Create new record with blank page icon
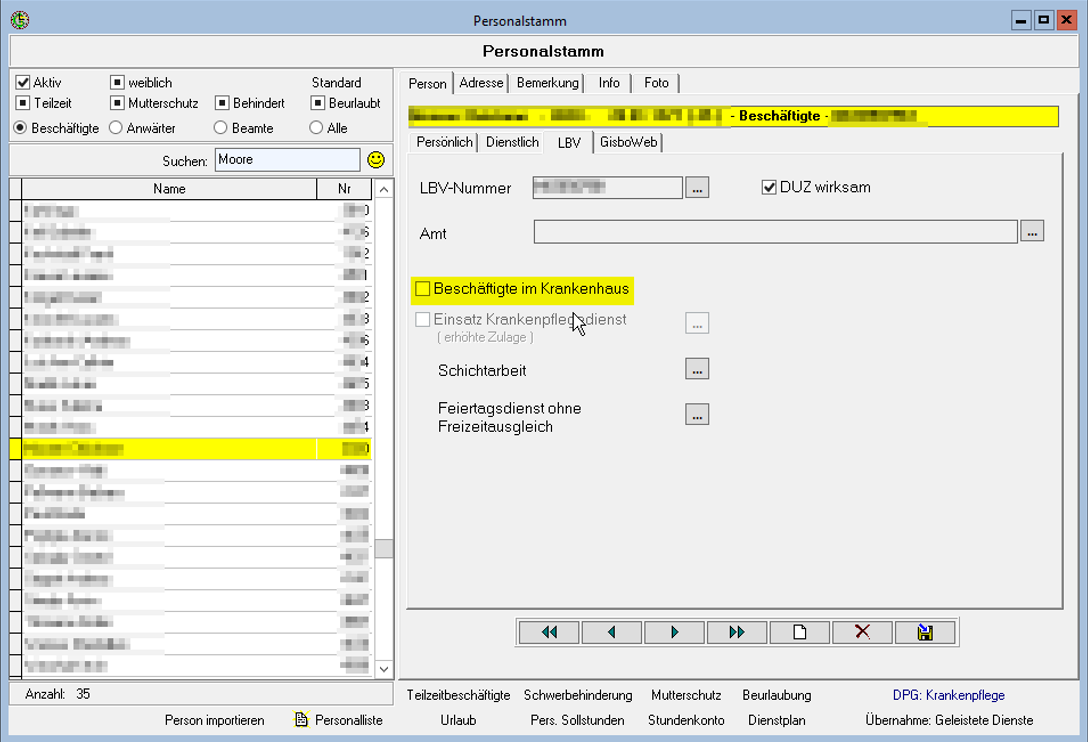The width and height of the screenshot is (1088, 742). pyautogui.click(x=799, y=632)
